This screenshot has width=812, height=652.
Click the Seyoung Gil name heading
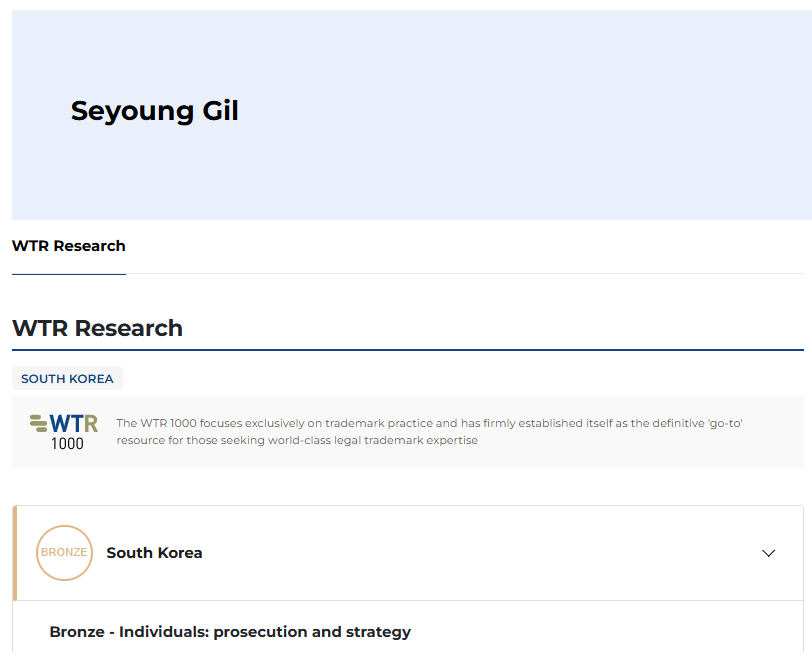pyautogui.click(x=155, y=111)
